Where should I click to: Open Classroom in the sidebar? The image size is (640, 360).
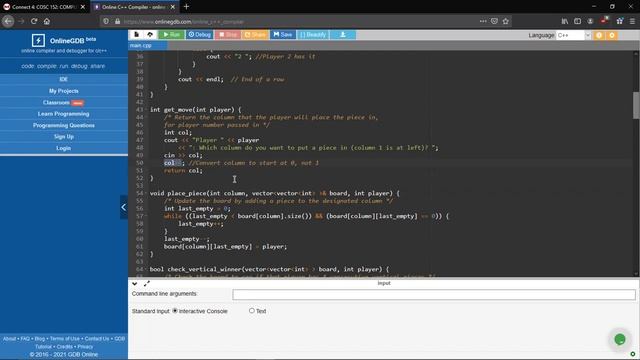pos(64,102)
